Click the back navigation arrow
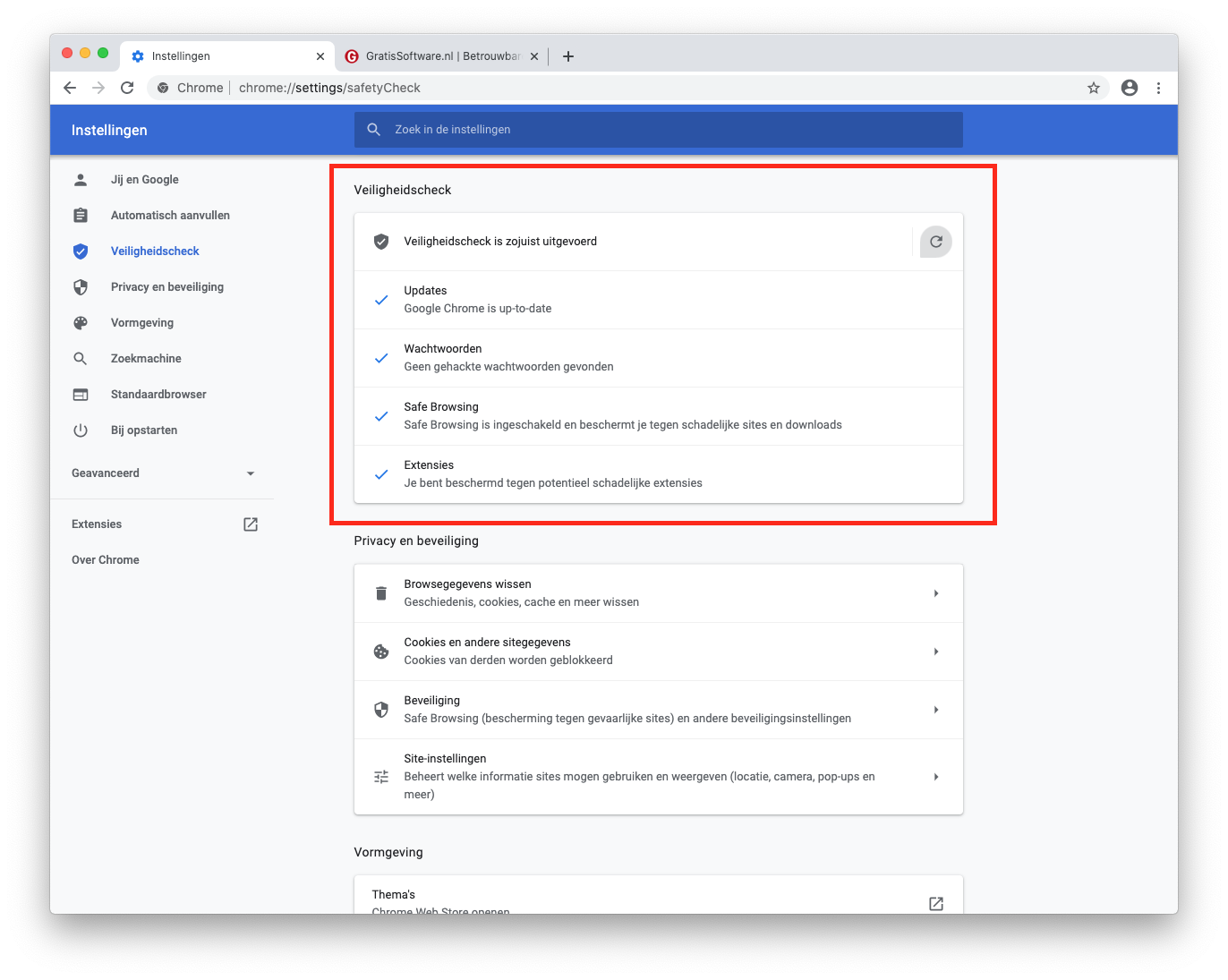This screenshot has width=1228, height=980. [70, 88]
